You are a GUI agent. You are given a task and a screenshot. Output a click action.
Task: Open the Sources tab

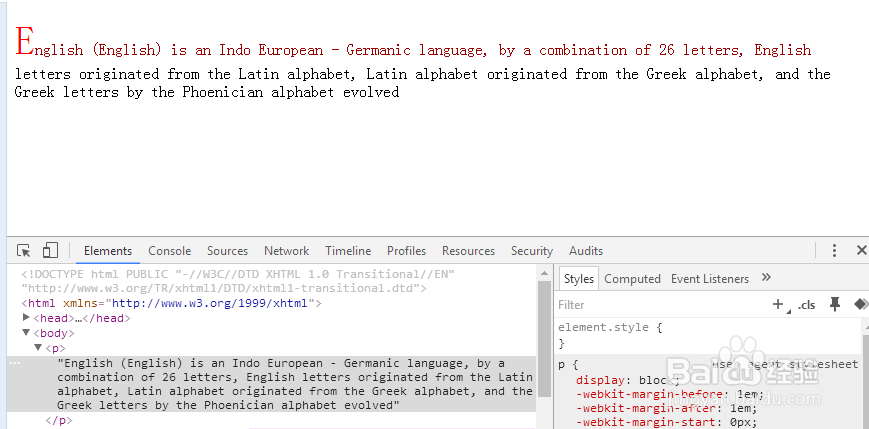click(227, 251)
